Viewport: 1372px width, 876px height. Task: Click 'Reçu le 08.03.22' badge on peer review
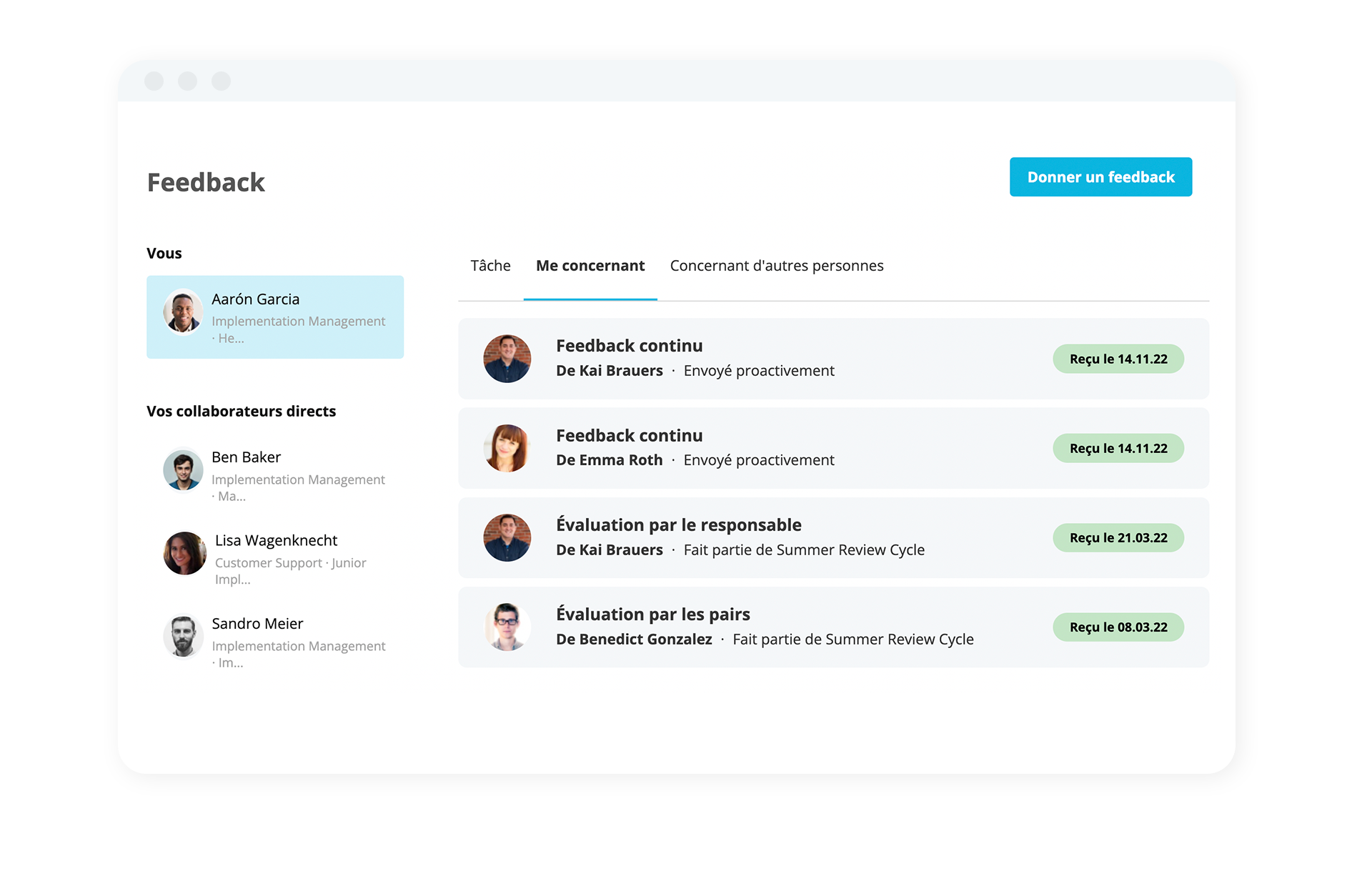click(1117, 626)
